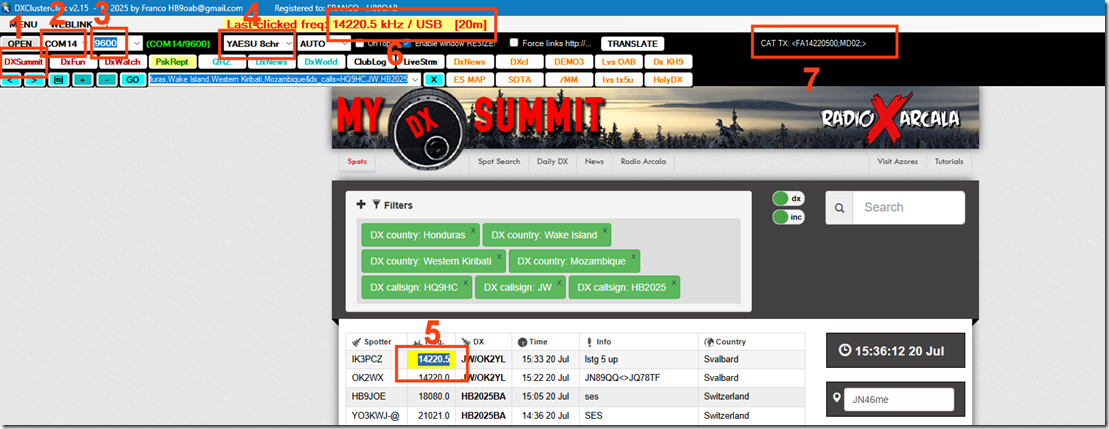Click the TRANSLATE button
The image size is (1109, 429).
pos(633,43)
